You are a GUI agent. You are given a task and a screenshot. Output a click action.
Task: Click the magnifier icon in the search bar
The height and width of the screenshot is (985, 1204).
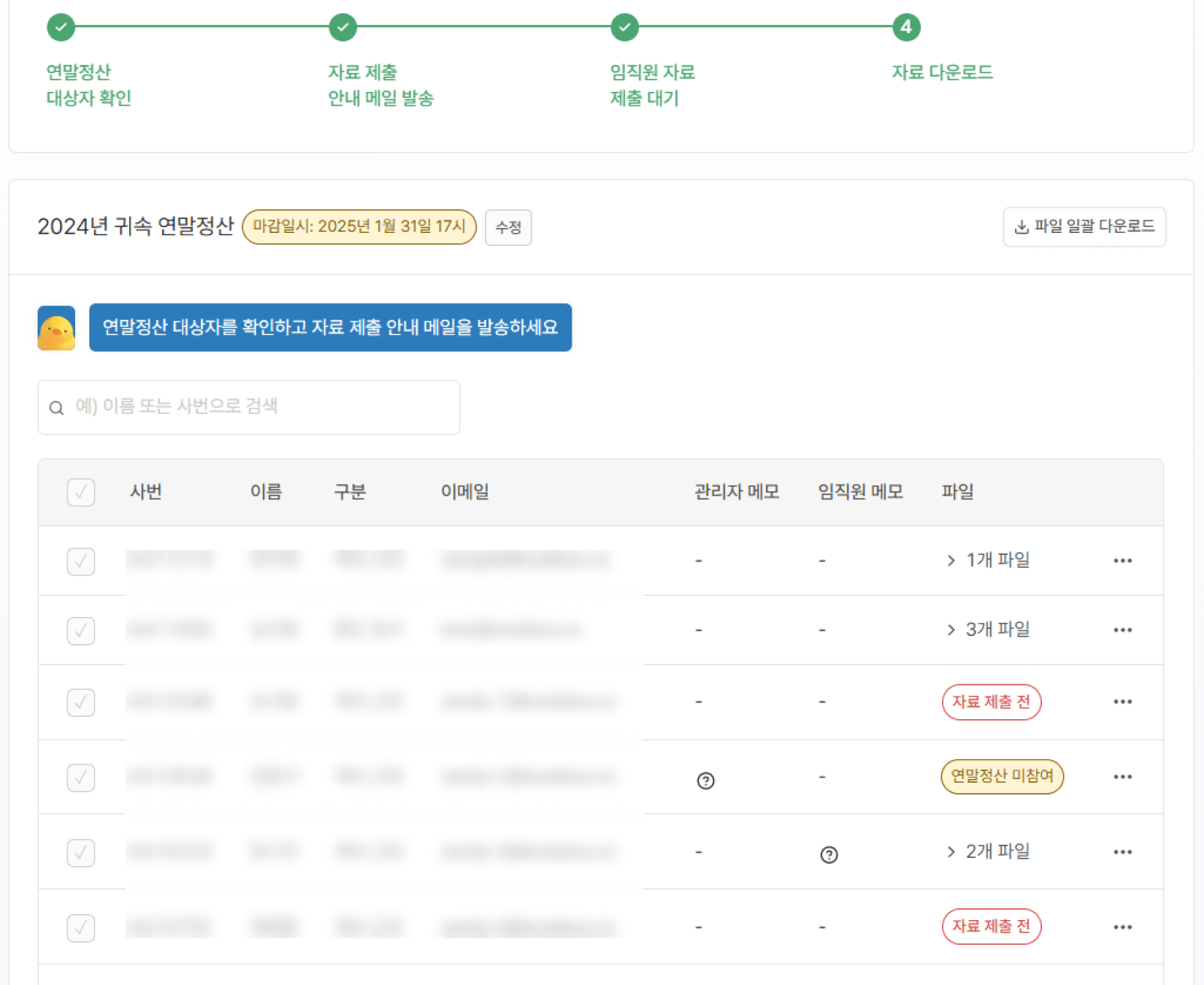point(57,407)
